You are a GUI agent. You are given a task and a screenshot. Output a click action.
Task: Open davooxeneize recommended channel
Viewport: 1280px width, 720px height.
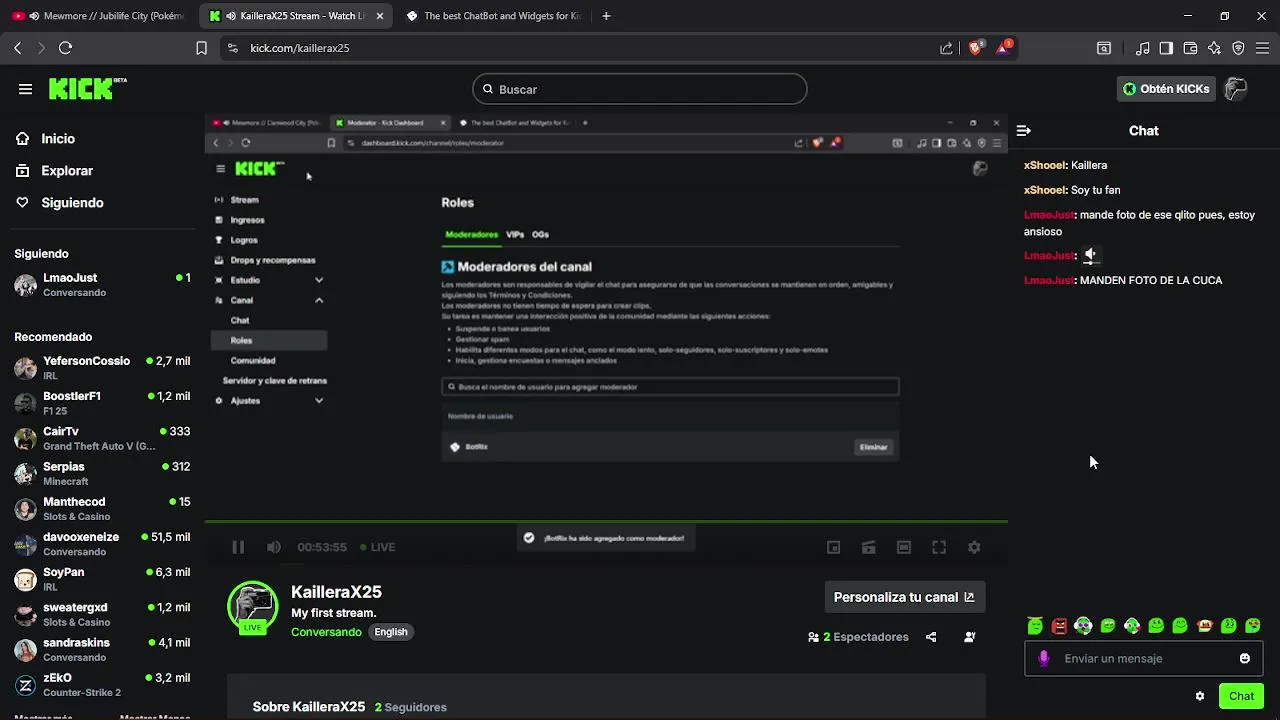[102, 544]
